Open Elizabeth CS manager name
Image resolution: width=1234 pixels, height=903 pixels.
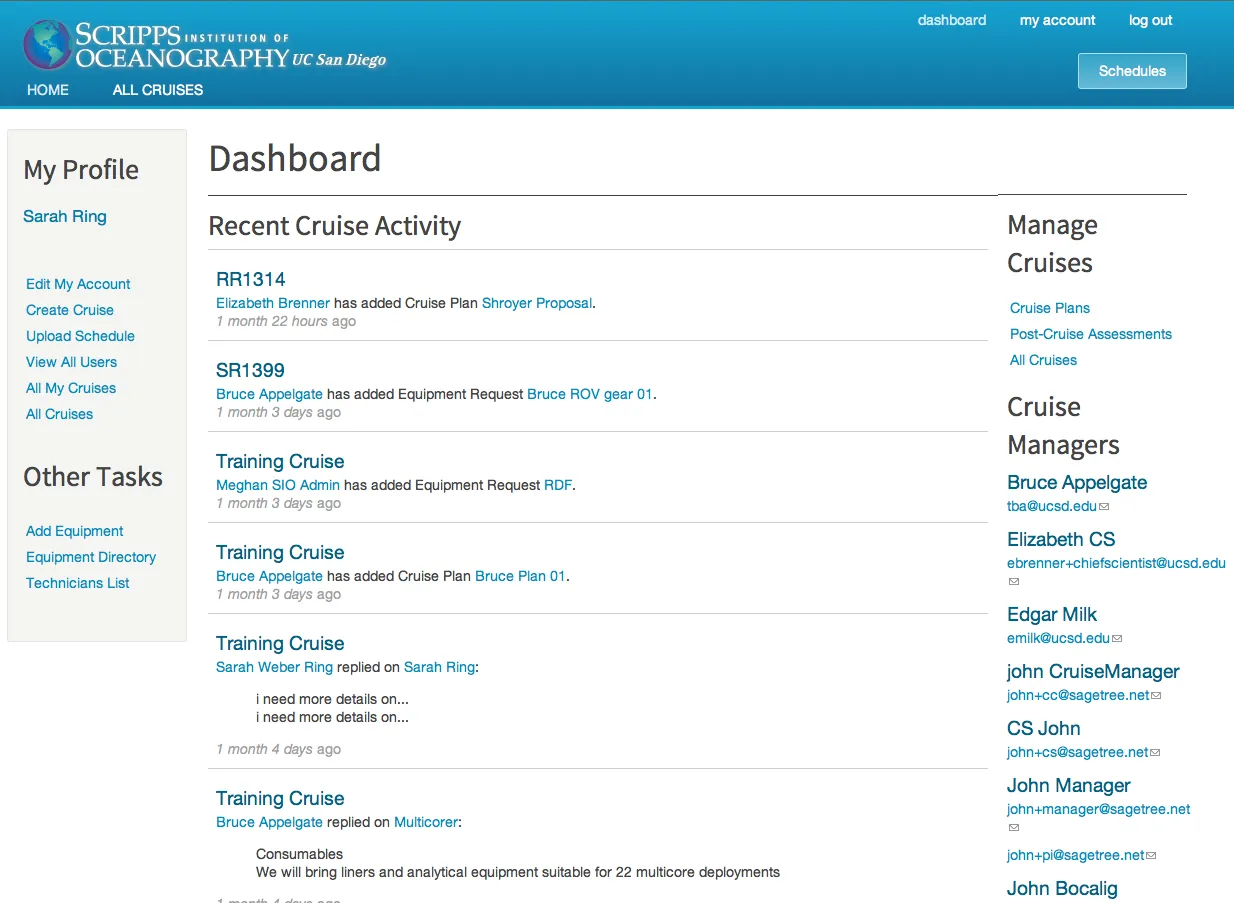click(x=1061, y=540)
